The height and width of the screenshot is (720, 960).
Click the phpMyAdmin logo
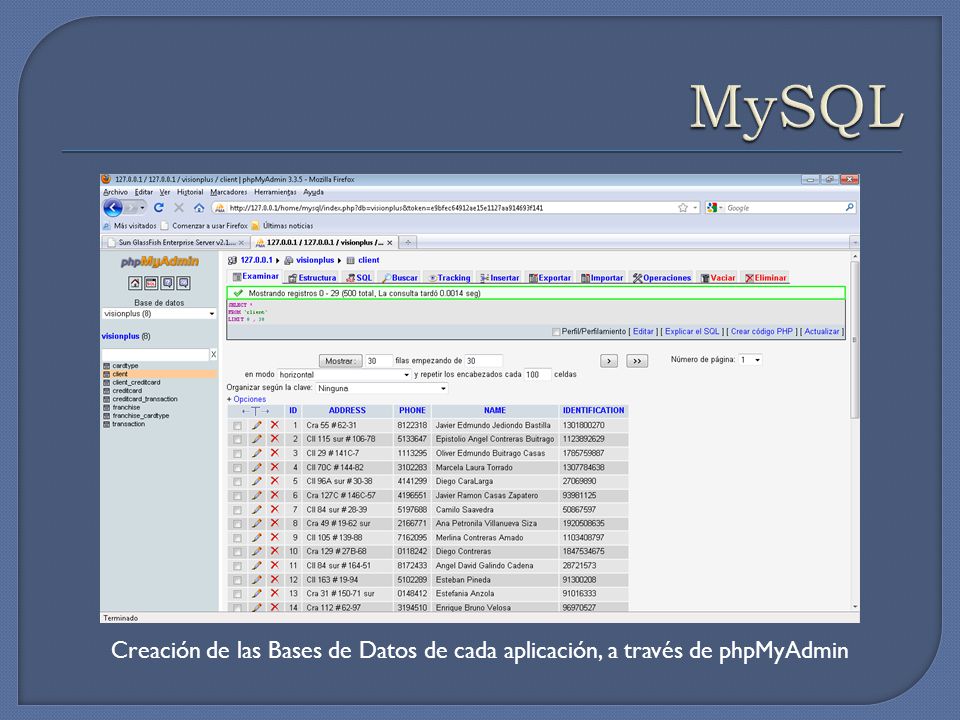(160, 261)
